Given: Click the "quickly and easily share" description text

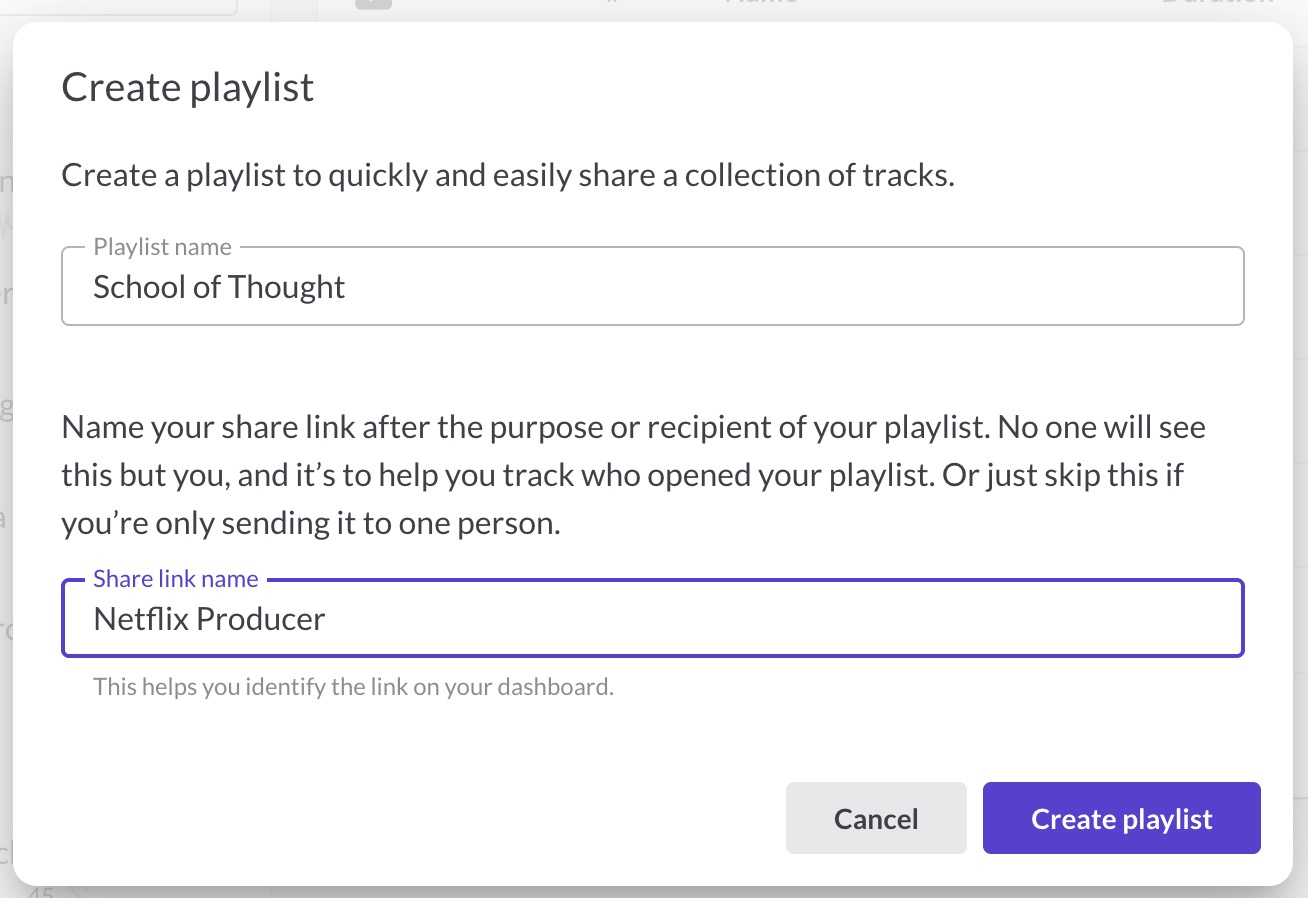Looking at the screenshot, I should click(x=508, y=176).
